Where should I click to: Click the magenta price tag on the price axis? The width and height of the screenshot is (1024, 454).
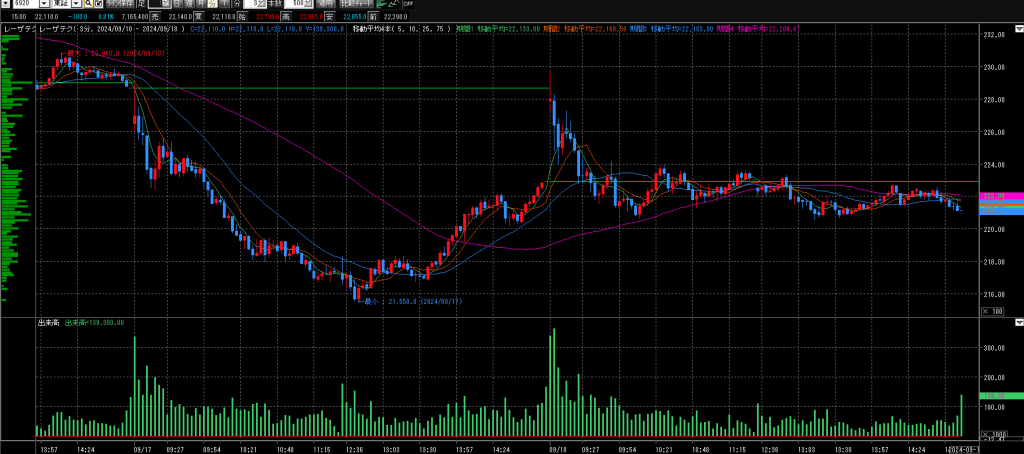pos(993,196)
